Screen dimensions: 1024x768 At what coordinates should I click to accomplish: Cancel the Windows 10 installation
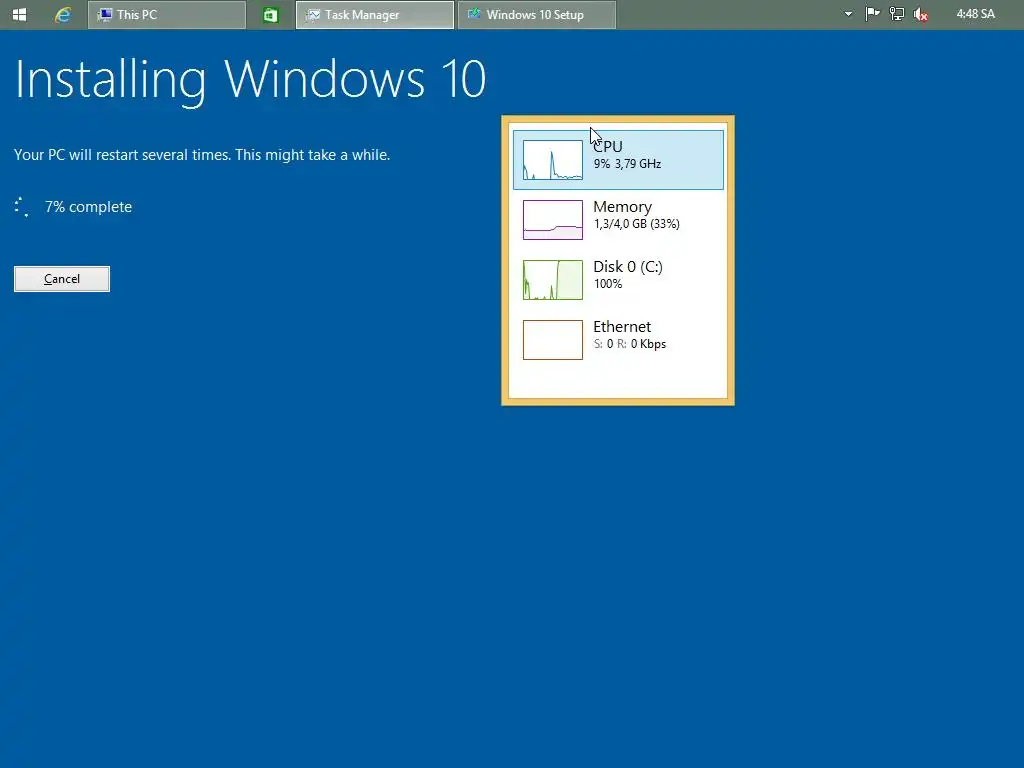pyautogui.click(x=62, y=279)
